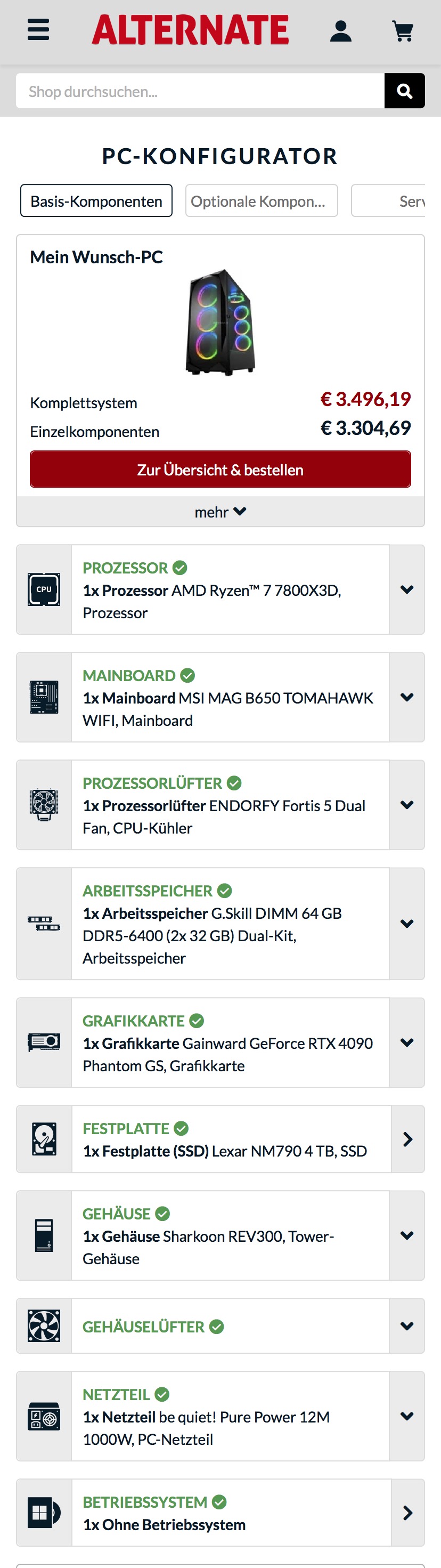Viewport: 441px width, 1568px height.
Task: Switch to Optionale Komponenten tab
Action: click(261, 201)
